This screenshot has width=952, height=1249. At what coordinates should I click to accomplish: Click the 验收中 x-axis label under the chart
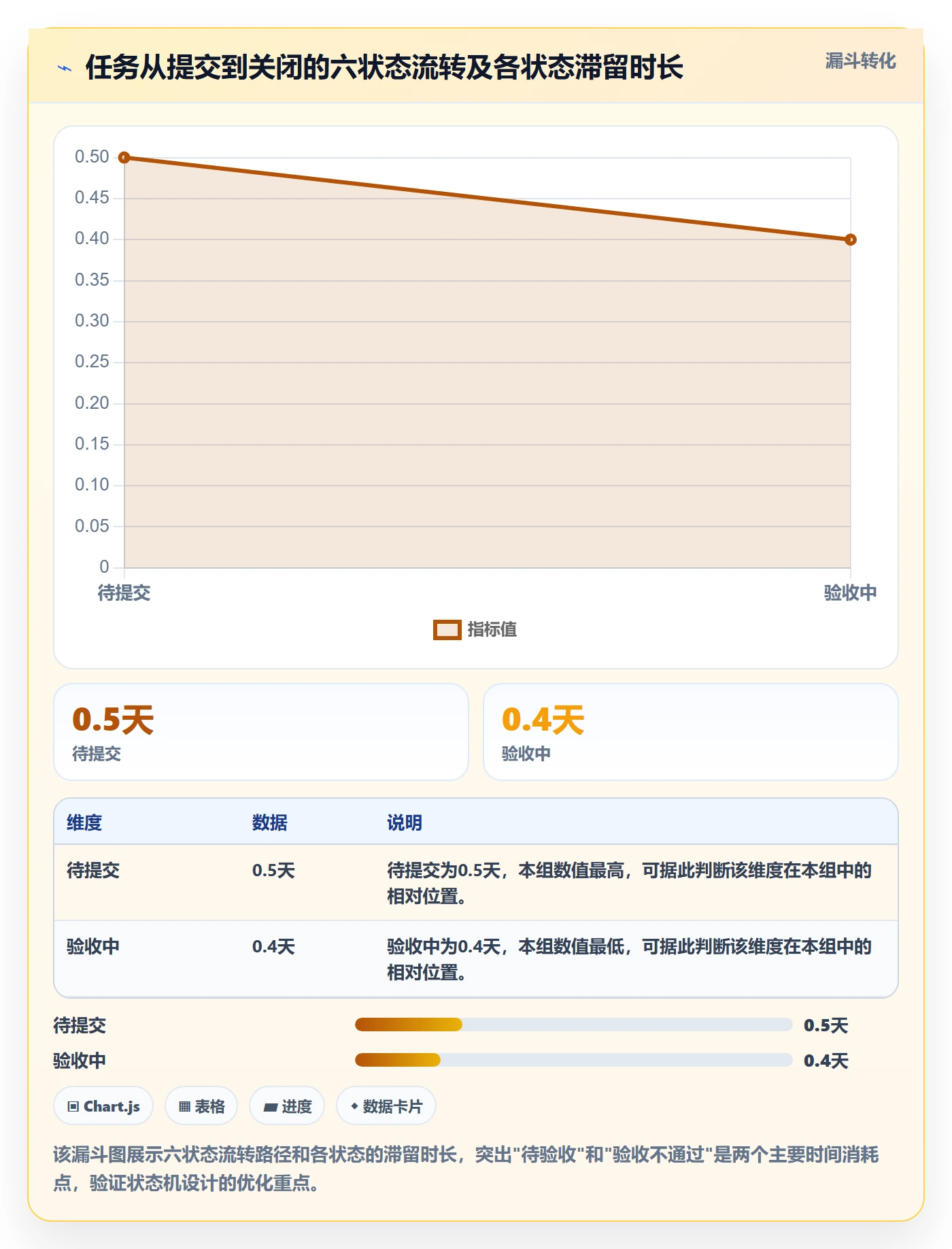pyautogui.click(x=850, y=593)
